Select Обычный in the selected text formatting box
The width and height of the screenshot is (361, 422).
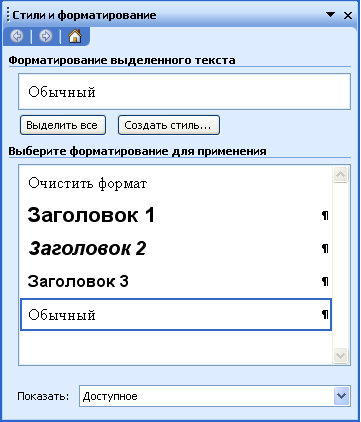[184, 92]
